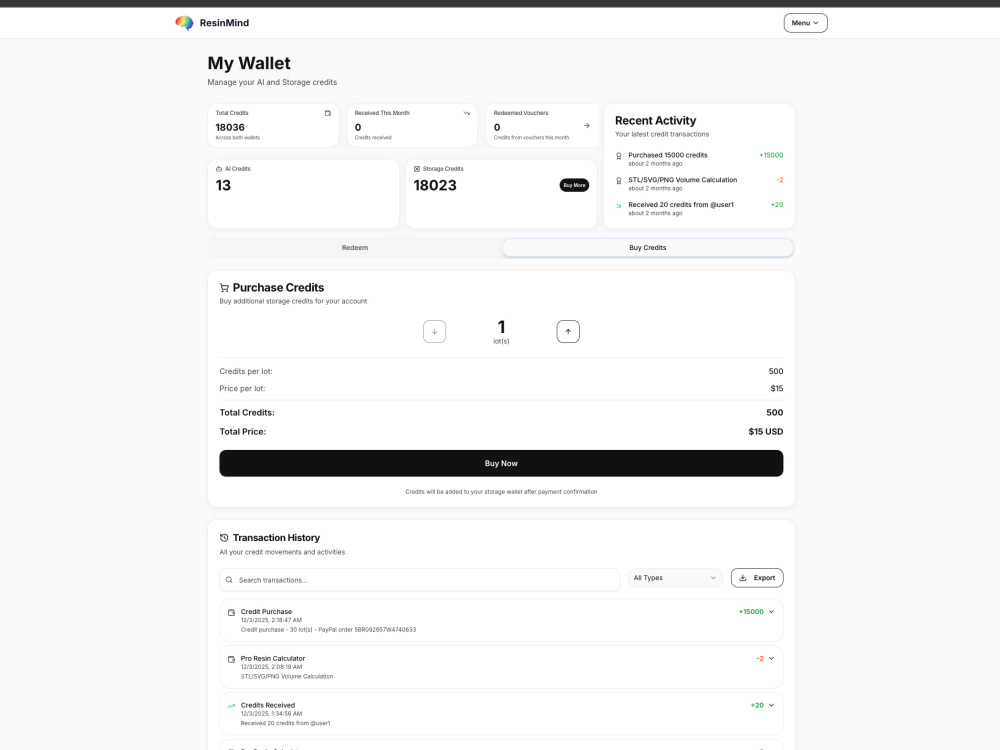
Task: Click the Search transactions field
Action: 420,580
